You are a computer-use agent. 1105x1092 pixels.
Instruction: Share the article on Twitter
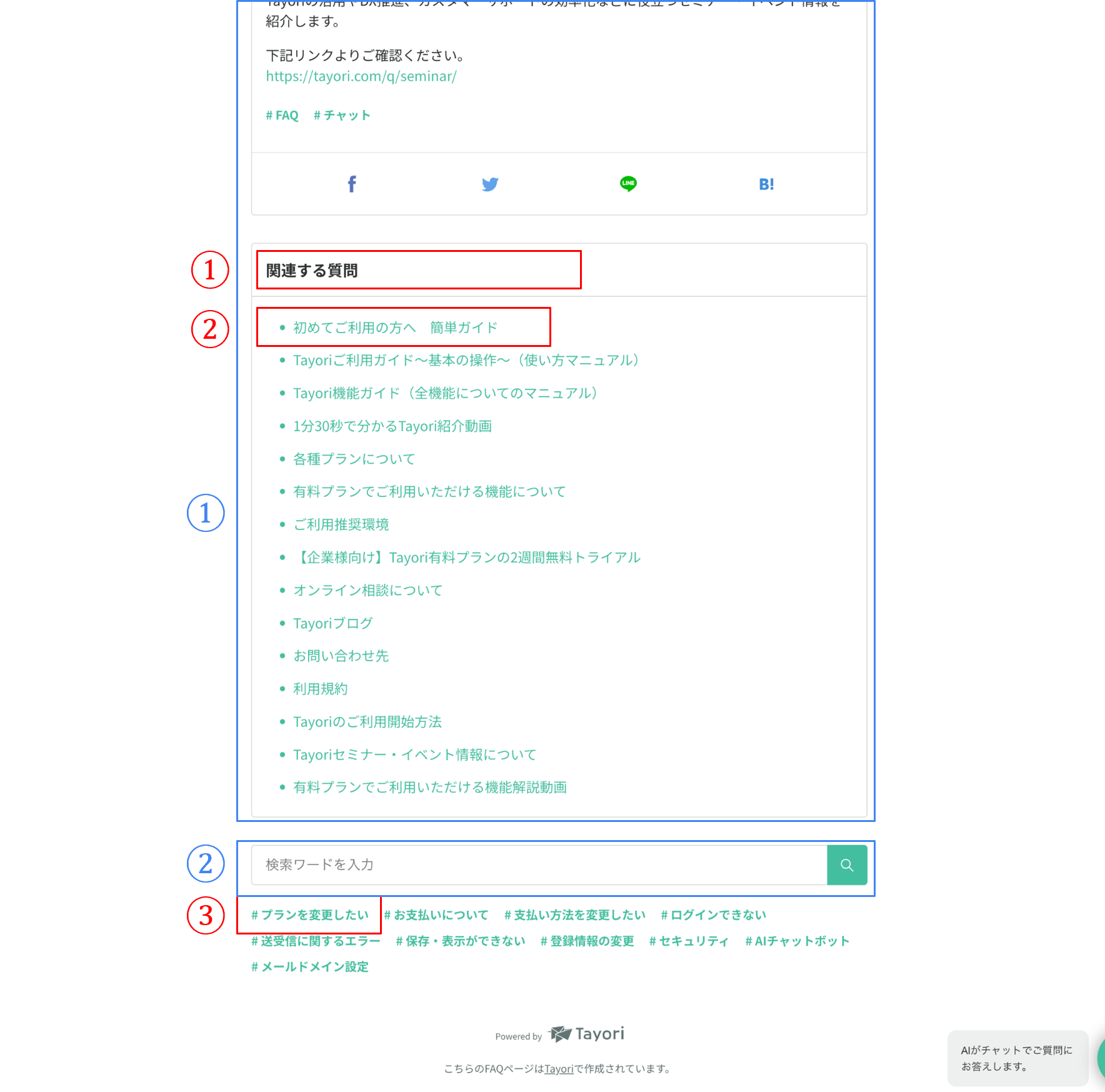pyautogui.click(x=490, y=184)
